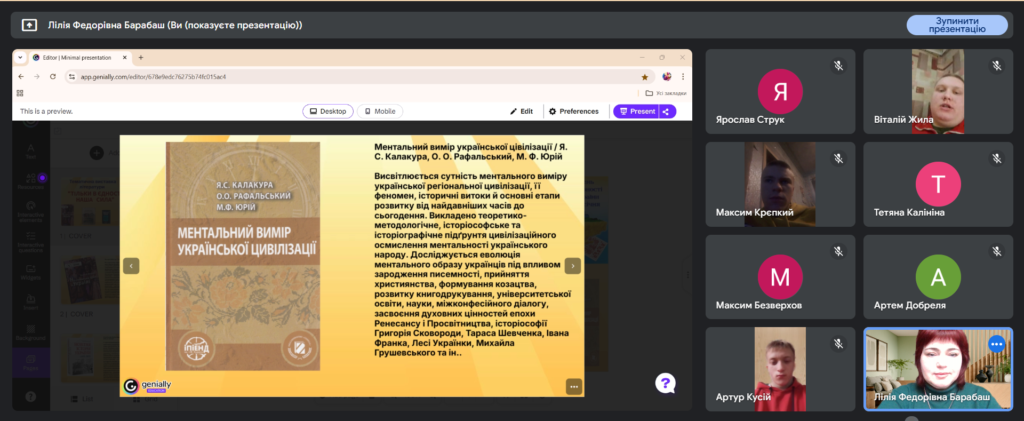Image resolution: width=1024 pixels, height=421 pixels.
Task: Switch preview to Desktop view
Action: pos(327,111)
